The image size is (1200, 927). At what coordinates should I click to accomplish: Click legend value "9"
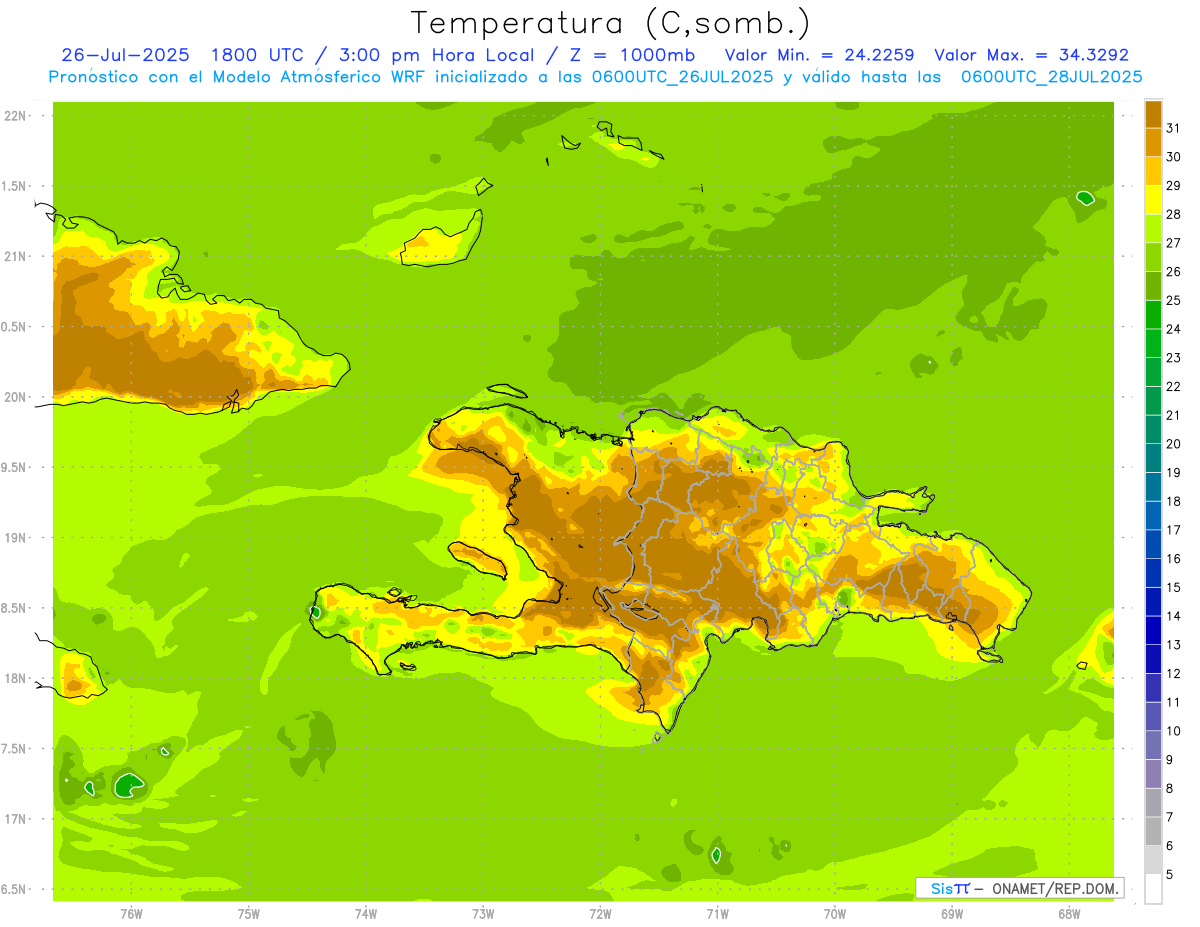click(1169, 760)
